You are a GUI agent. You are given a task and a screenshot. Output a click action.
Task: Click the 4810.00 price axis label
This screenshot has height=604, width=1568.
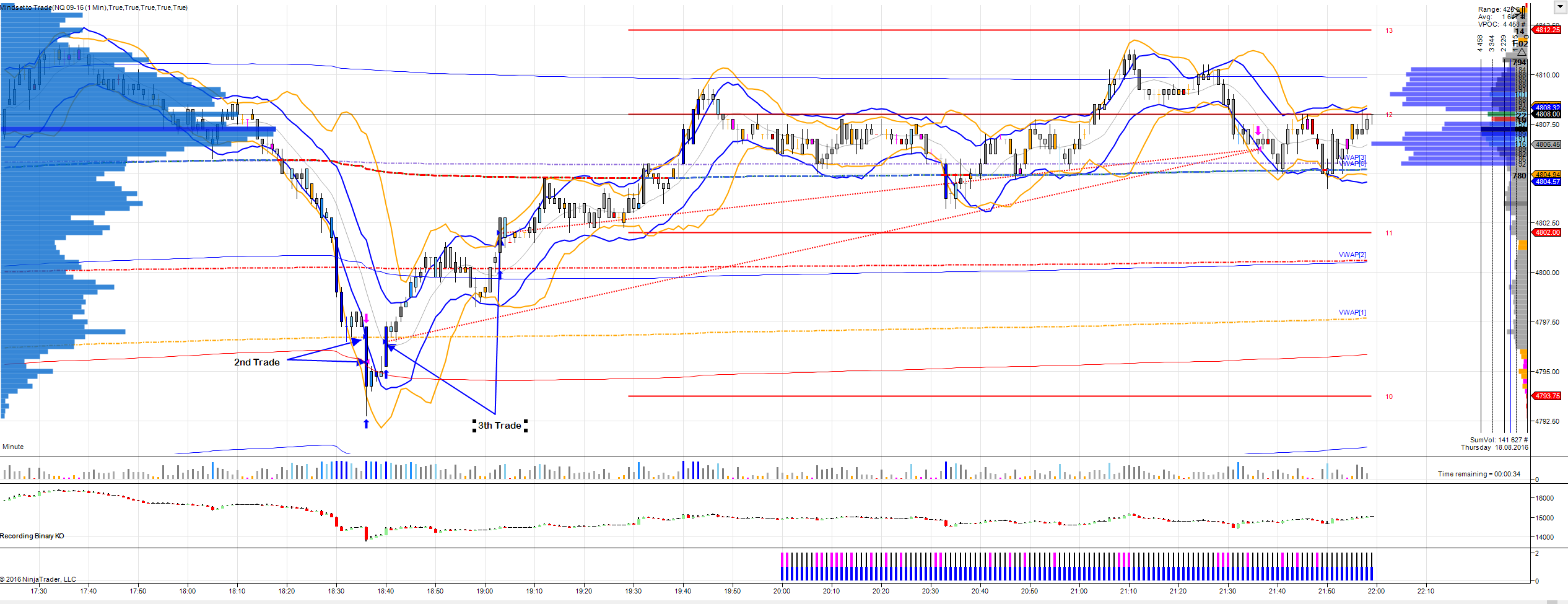[1547, 75]
